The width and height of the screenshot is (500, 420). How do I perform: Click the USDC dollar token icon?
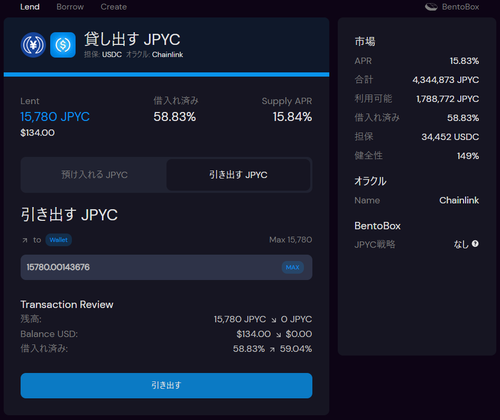[x=63, y=45]
